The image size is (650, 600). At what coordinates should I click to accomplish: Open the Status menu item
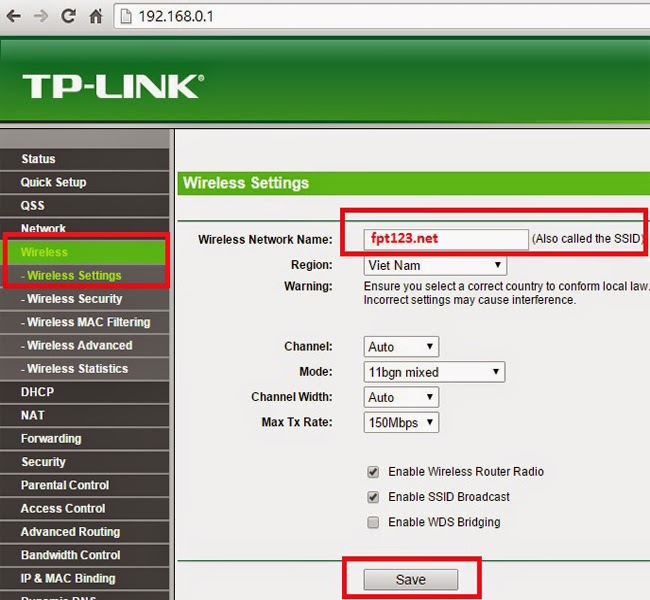pos(85,159)
